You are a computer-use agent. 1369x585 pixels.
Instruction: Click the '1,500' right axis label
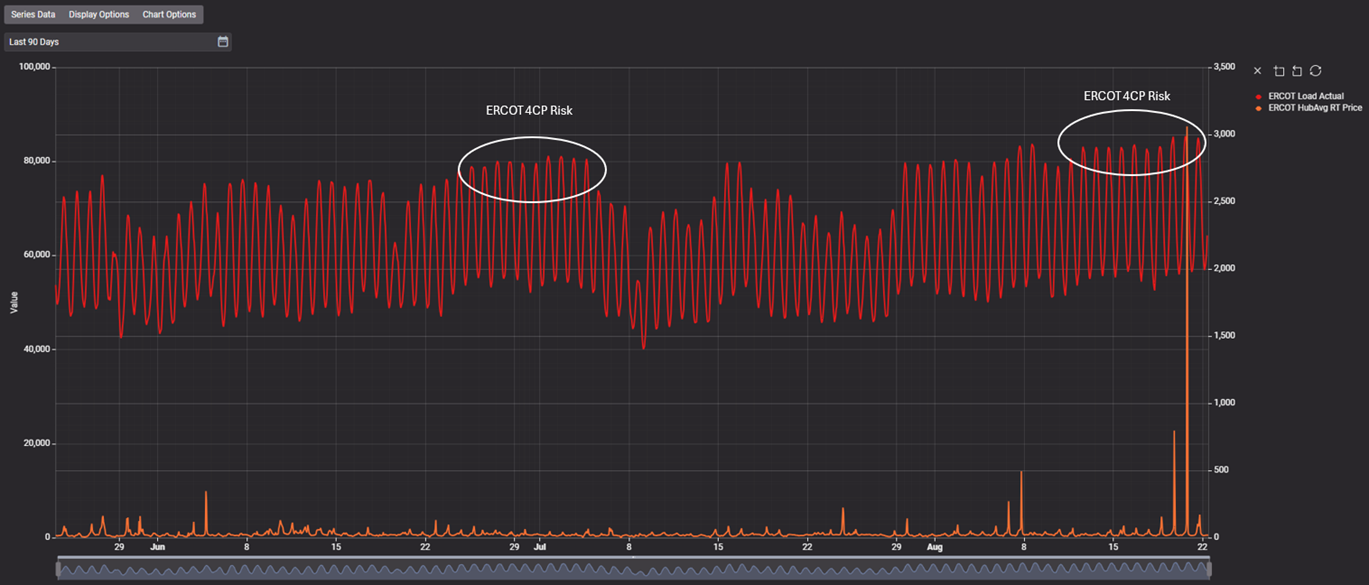(1223, 336)
